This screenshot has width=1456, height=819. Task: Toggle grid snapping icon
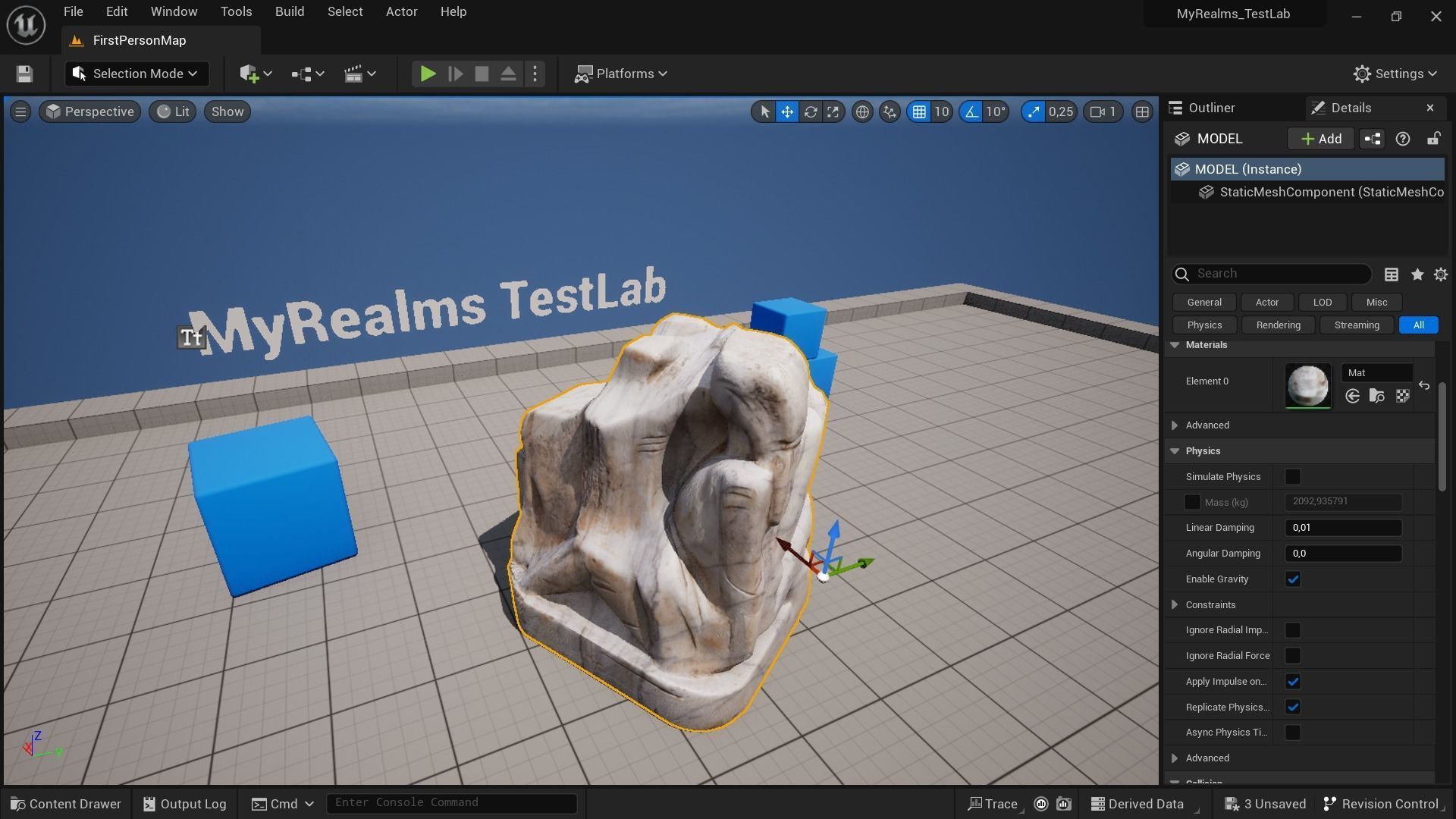[x=919, y=111]
